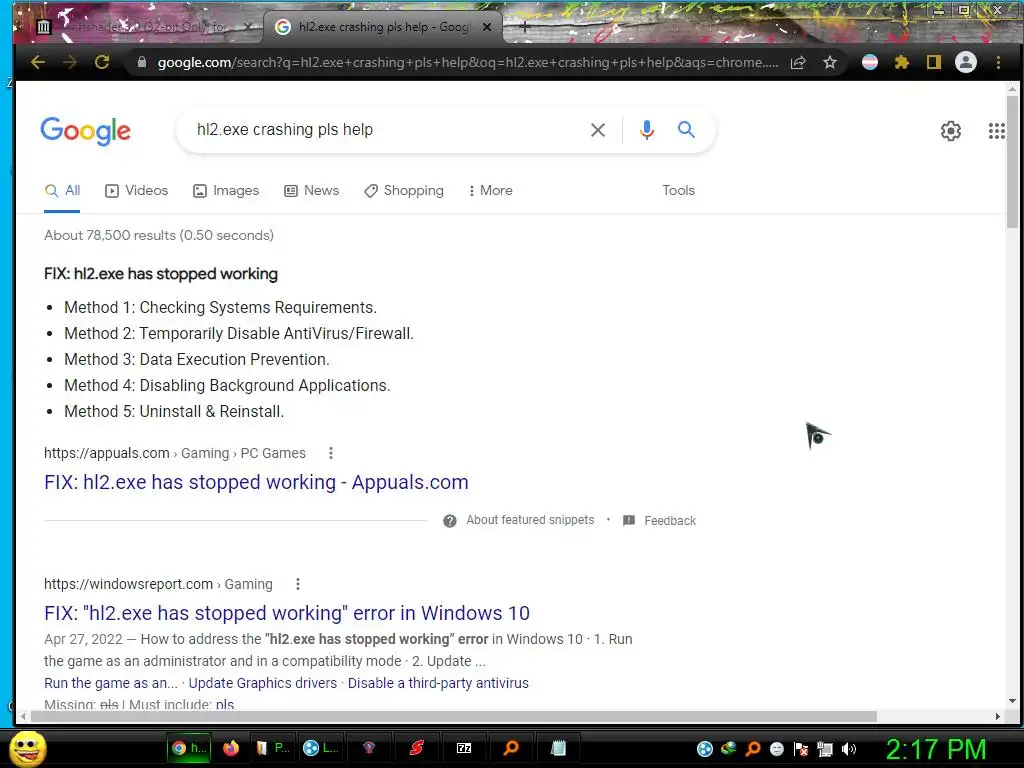Click the Google logo

(86, 131)
